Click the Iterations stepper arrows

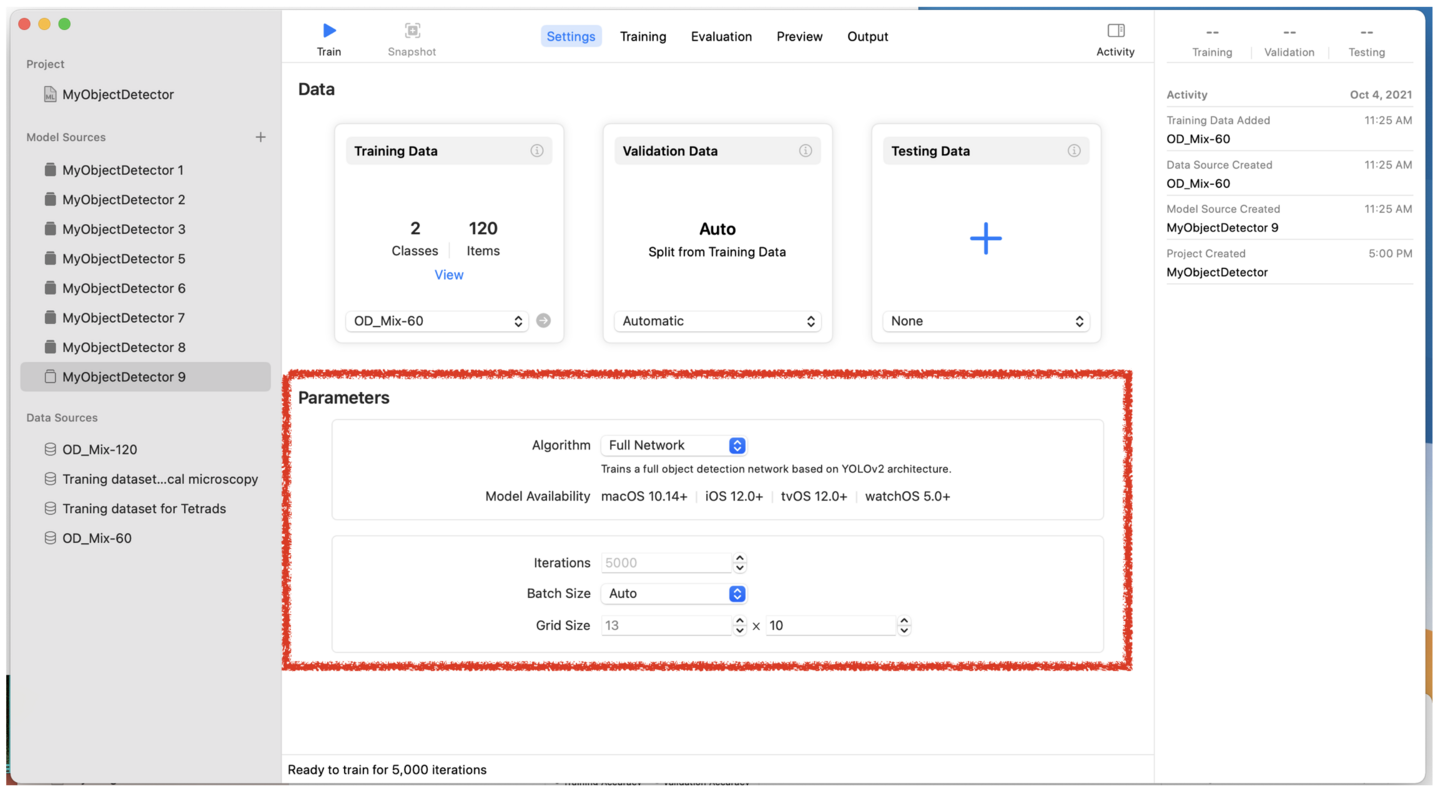coord(740,563)
